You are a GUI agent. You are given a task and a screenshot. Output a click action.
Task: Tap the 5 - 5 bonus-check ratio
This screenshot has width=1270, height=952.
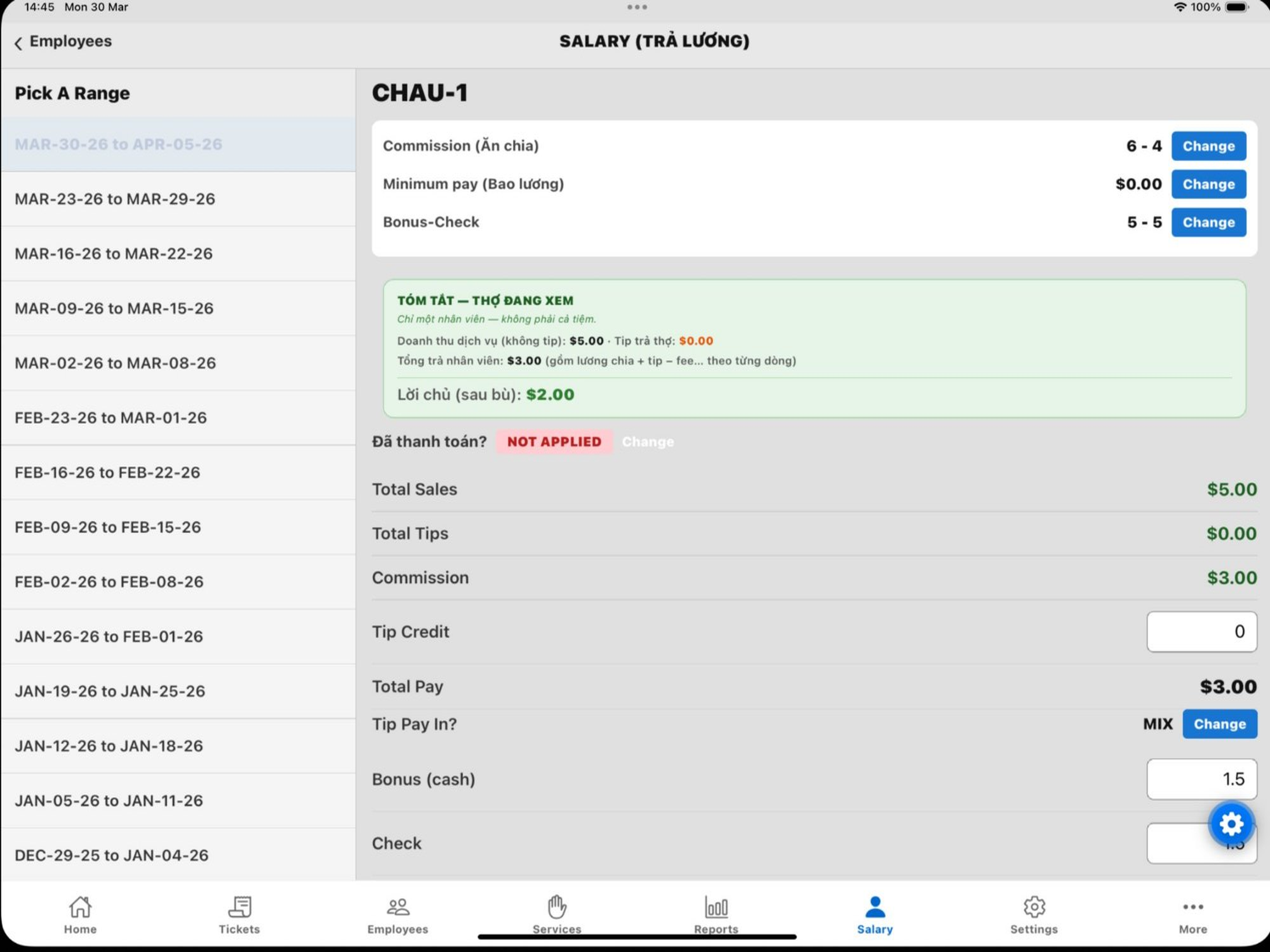tap(1144, 222)
